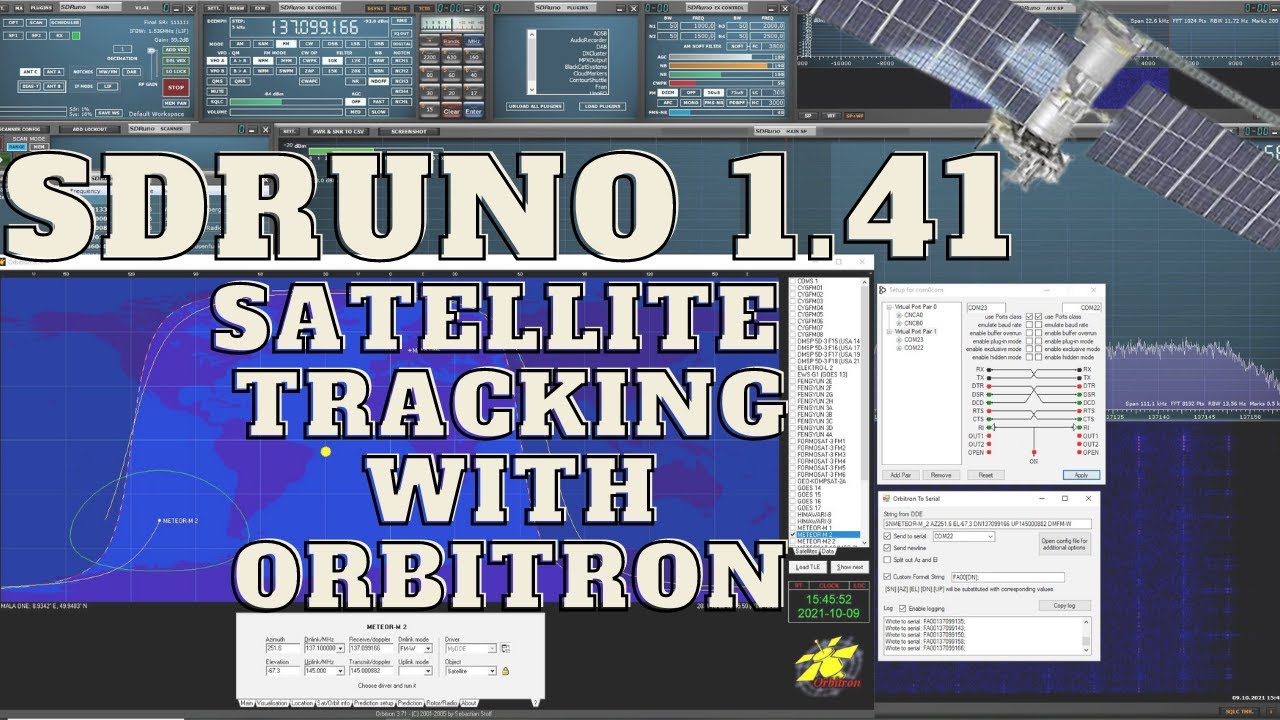Click Reset in com0com setup
Image resolution: width=1280 pixels, height=720 pixels.
[x=986, y=475]
